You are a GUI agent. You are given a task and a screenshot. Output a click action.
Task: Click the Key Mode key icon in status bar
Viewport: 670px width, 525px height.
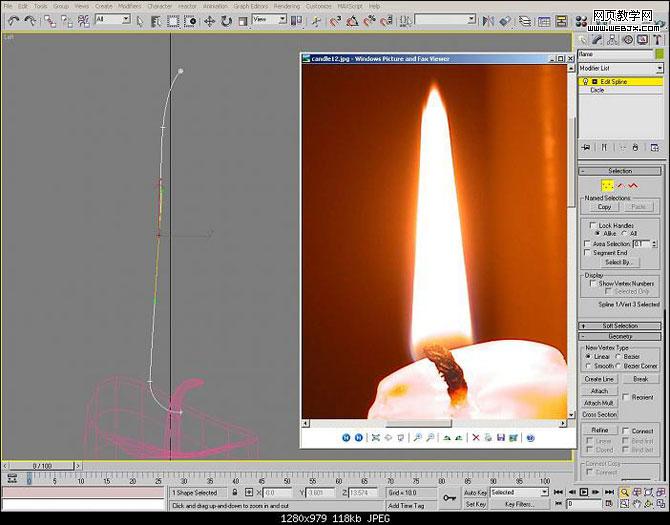(x=449, y=498)
